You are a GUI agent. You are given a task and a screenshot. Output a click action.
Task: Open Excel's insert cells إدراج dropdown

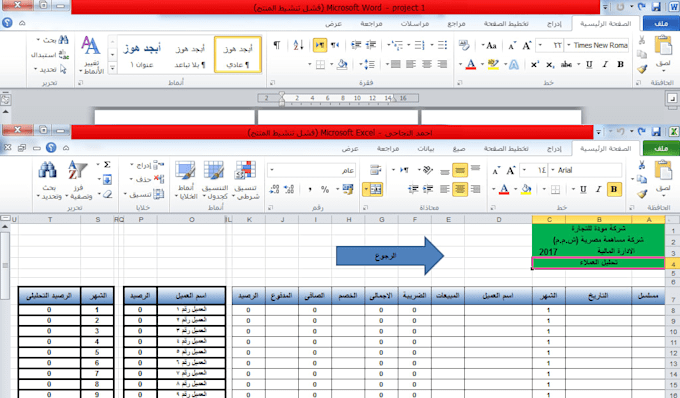click(x=147, y=165)
